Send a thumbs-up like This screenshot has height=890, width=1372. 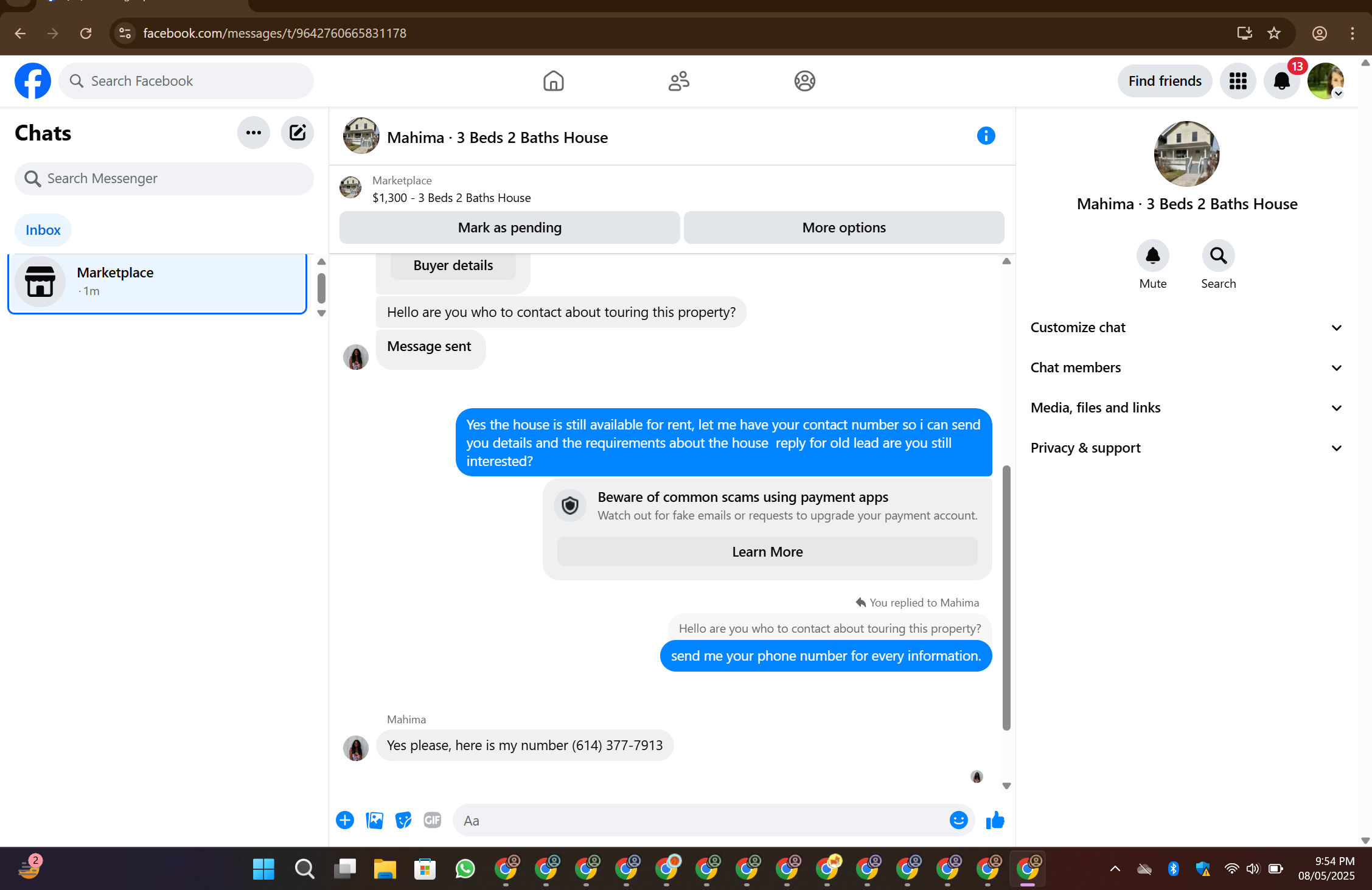point(995,820)
